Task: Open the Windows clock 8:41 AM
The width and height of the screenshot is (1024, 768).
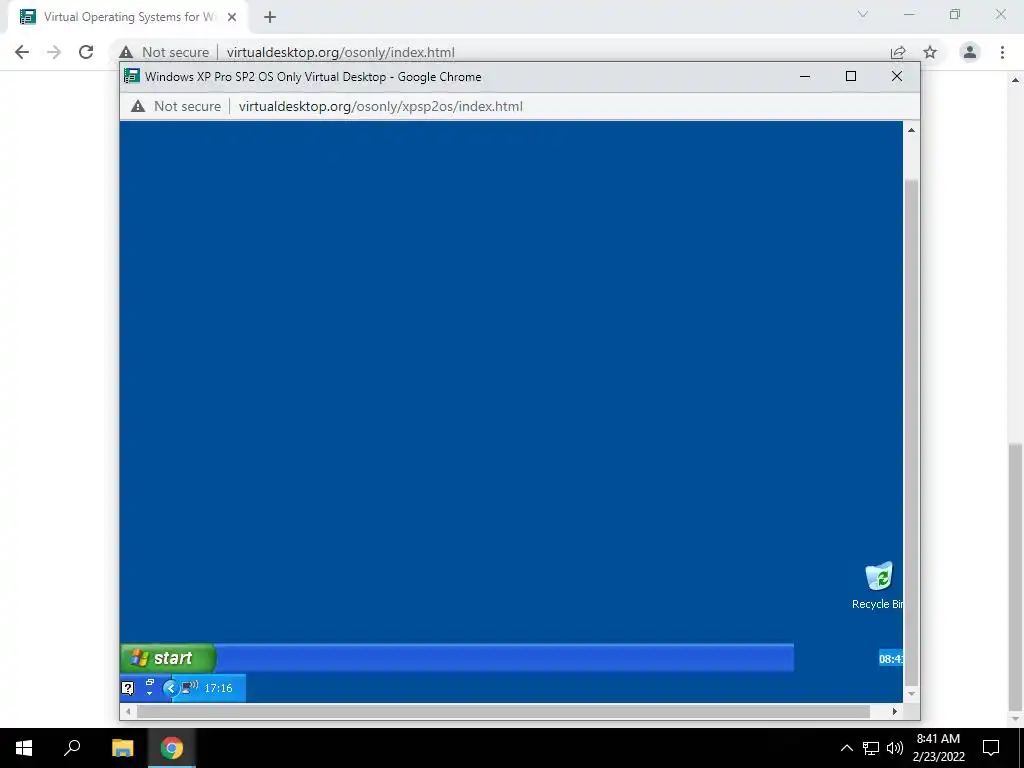Action: coord(938,748)
